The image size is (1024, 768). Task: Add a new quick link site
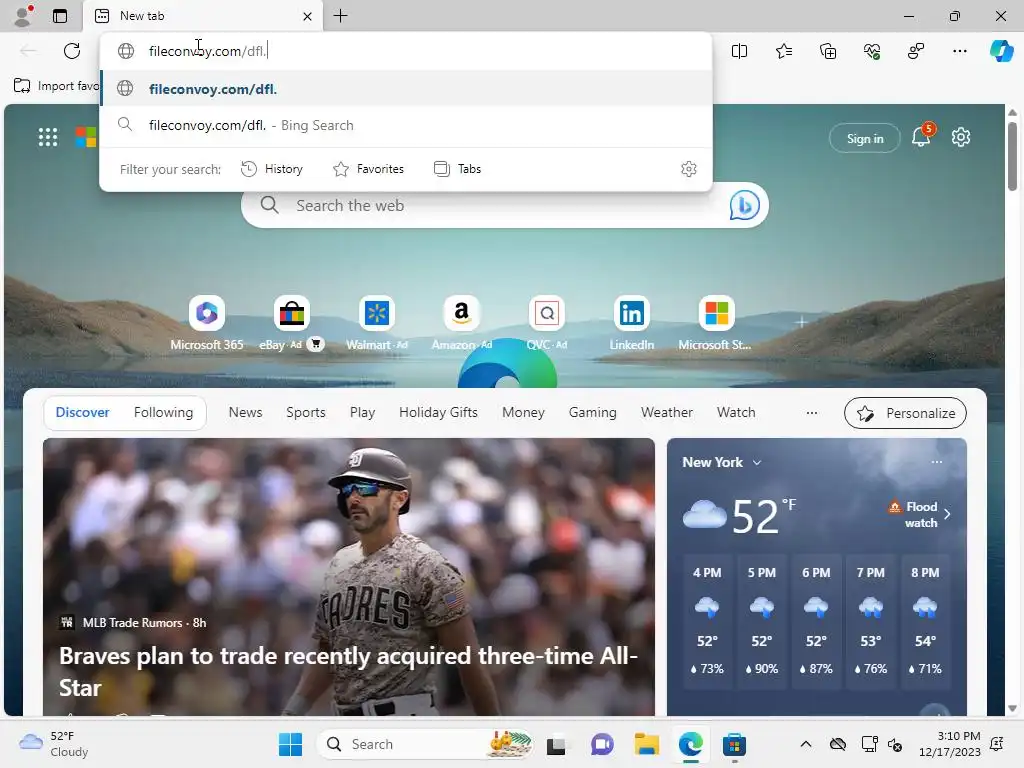(x=801, y=322)
